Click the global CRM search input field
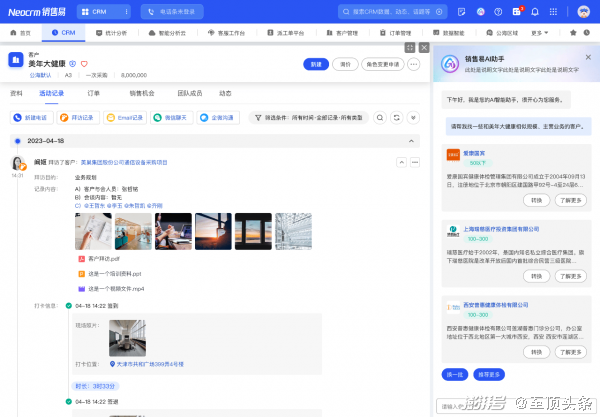Screen dimensions: 600x417 pyautogui.click(x=395, y=12)
